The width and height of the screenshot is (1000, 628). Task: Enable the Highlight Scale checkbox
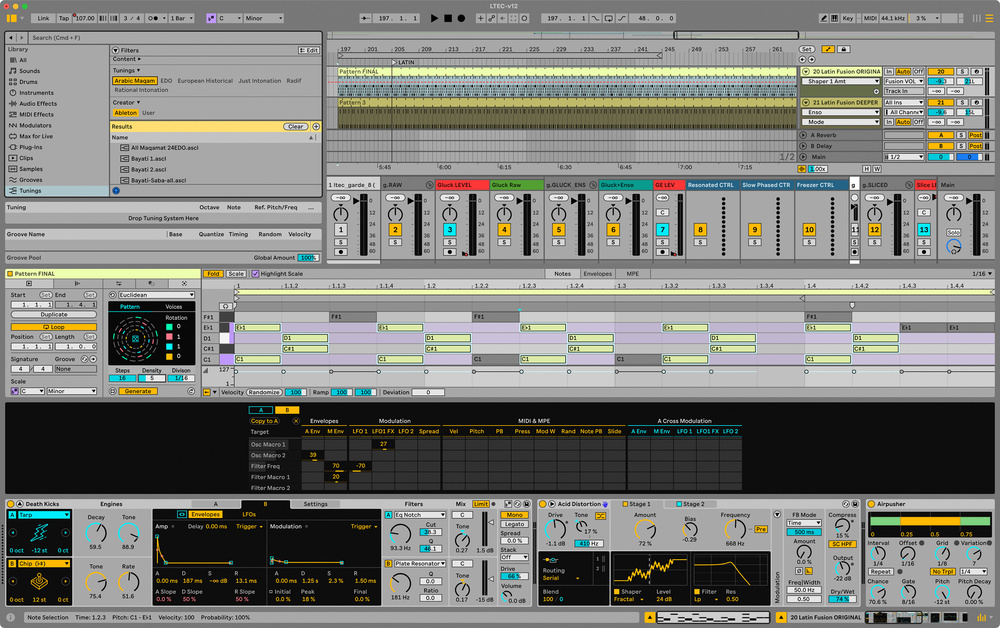[255, 271]
